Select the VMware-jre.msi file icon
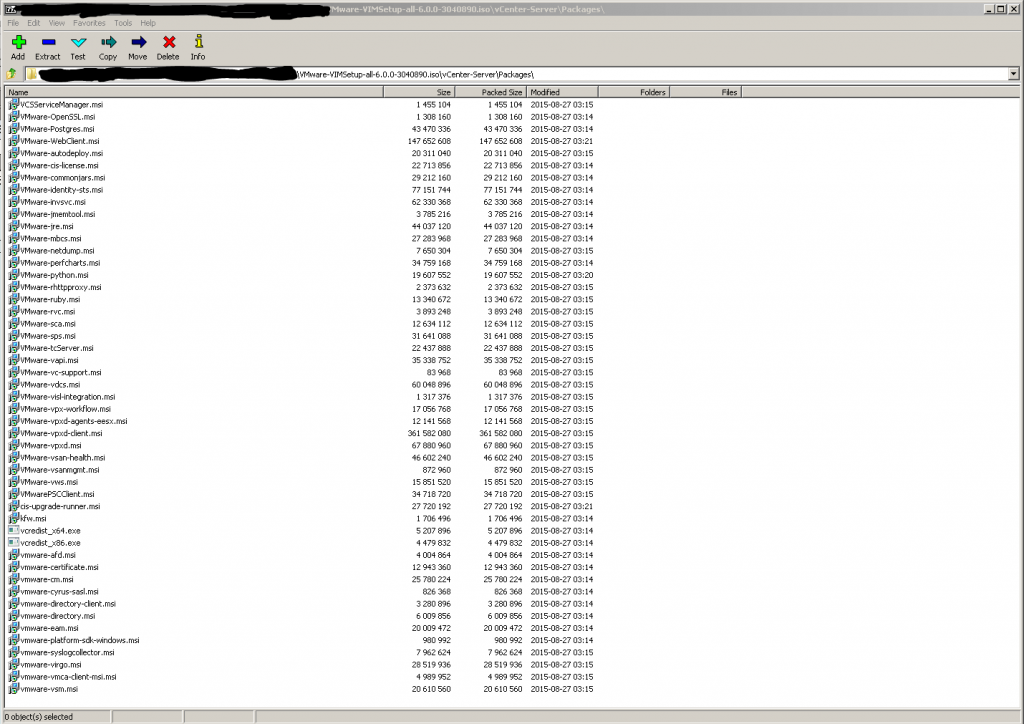1024x724 pixels. tap(13, 226)
